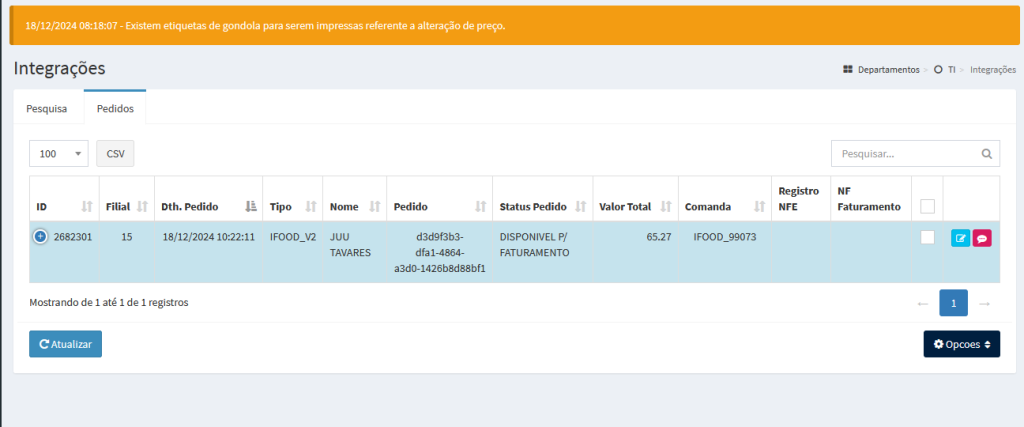The width and height of the screenshot is (1024, 427).
Task: Click the next page arrow
Action: tap(985, 304)
